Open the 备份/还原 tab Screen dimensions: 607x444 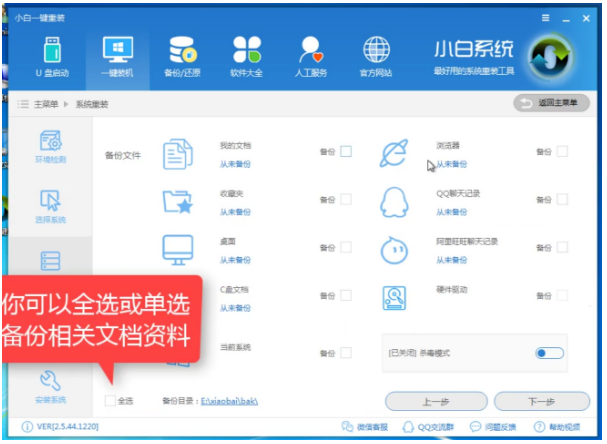[x=182, y=57]
